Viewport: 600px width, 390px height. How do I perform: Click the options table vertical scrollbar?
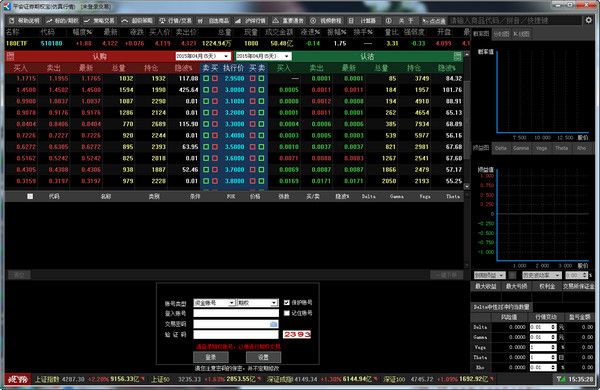(466, 119)
